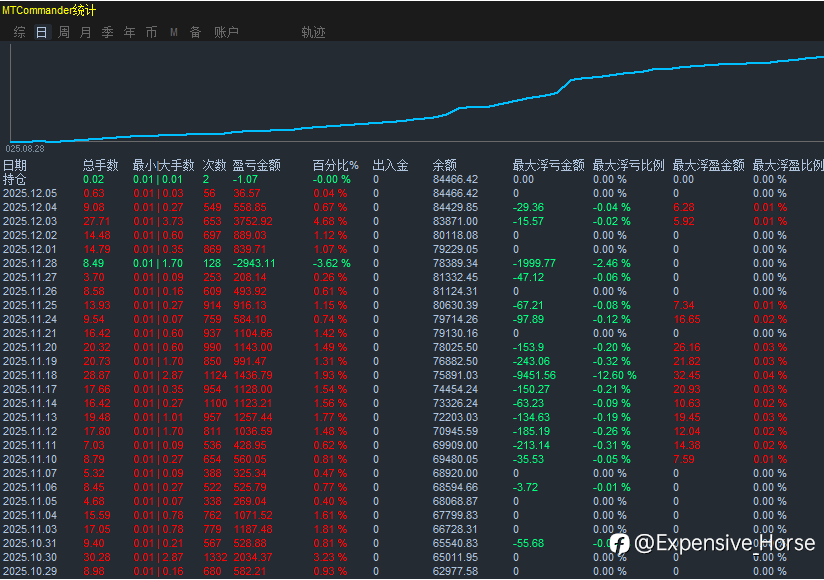Screen dimensions: 824x580
Task: Click the balance value 75891.03
Action: [455, 375]
